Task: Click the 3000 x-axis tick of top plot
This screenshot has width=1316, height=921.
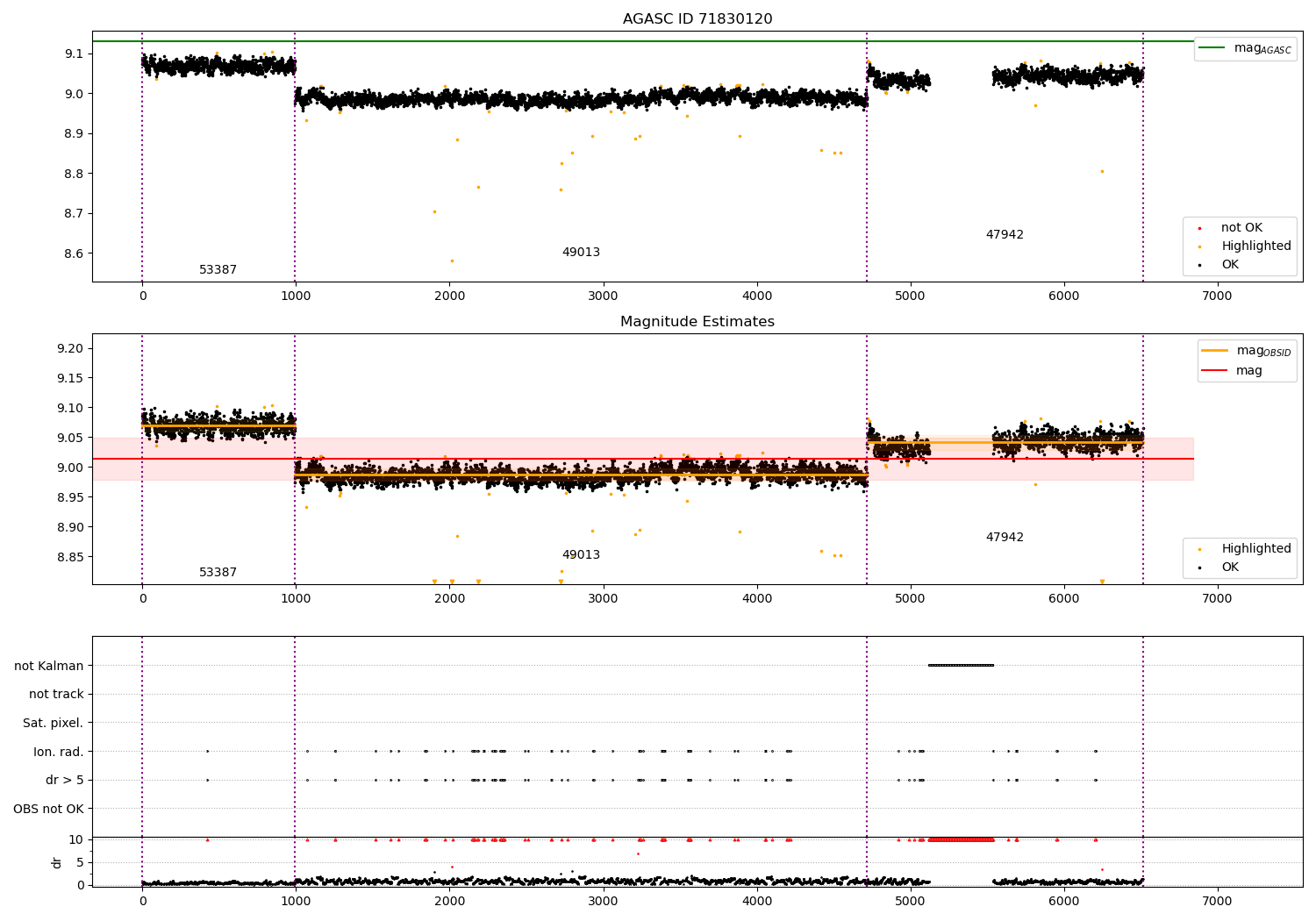Action: (604, 296)
